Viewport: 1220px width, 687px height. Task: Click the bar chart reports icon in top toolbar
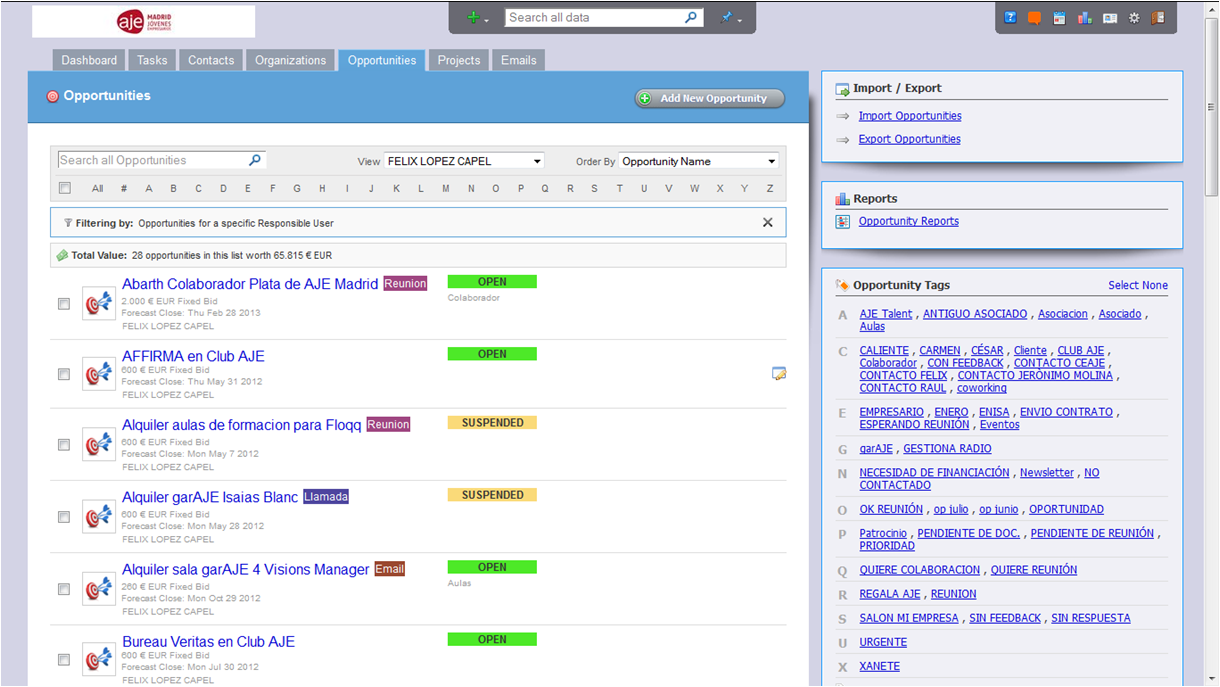(x=1084, y=18)
